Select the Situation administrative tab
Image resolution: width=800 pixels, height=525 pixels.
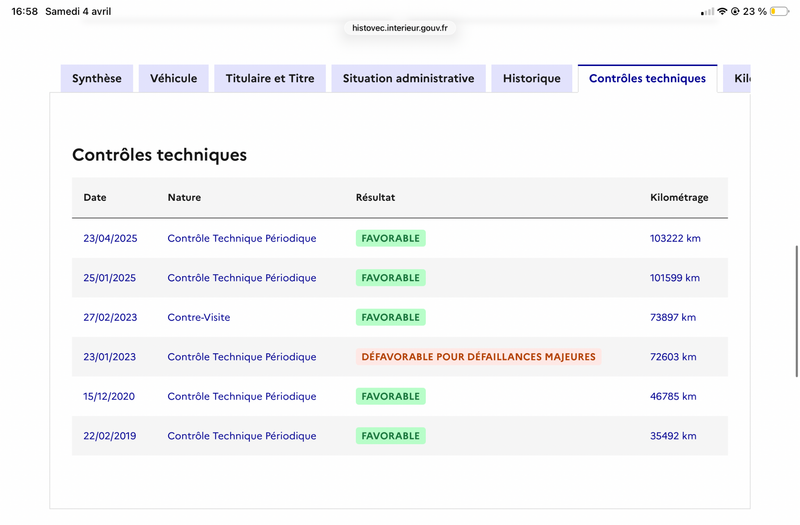point(408,79)
